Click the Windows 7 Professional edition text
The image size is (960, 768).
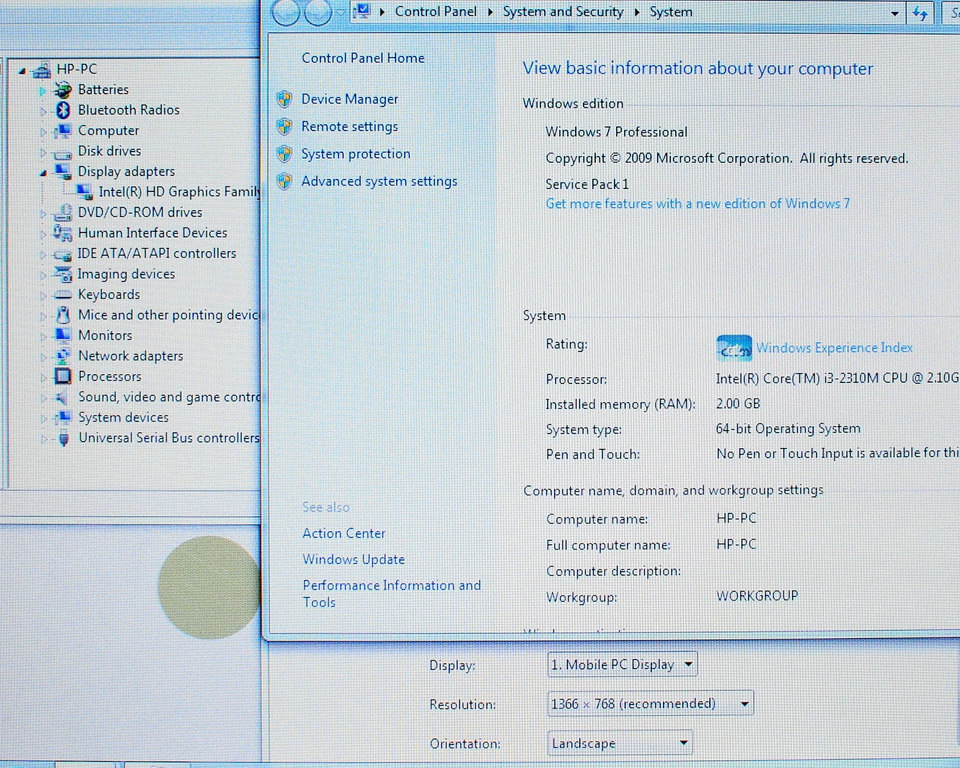(616, 132)
